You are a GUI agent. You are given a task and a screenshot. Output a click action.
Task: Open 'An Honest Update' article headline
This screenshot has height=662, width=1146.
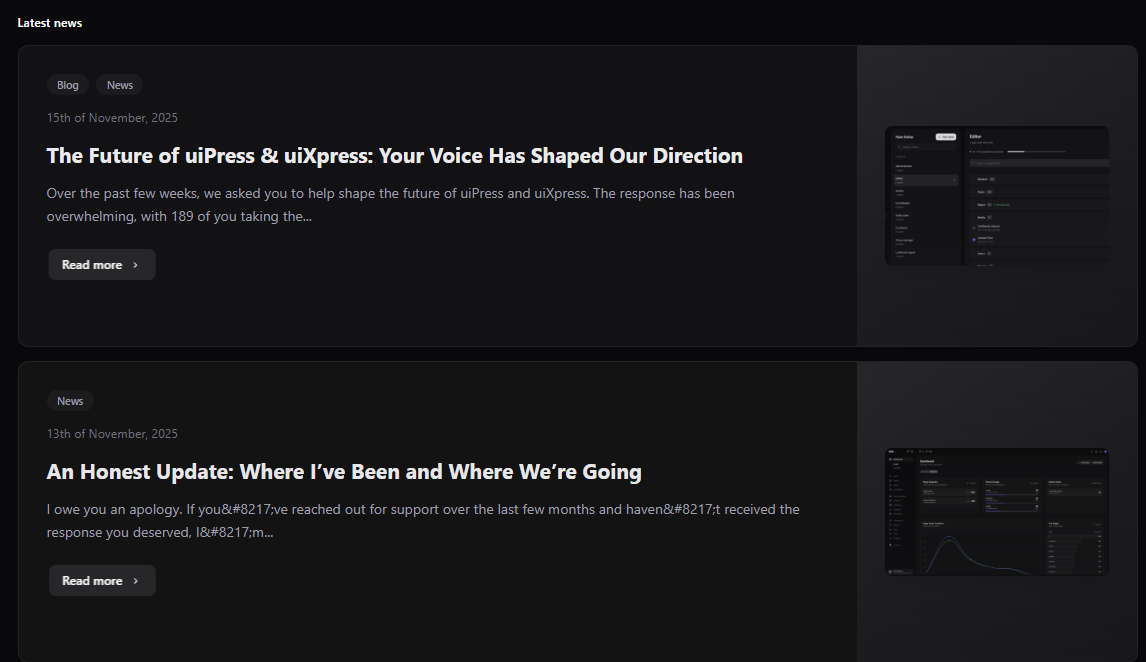(x=344, y=471)
